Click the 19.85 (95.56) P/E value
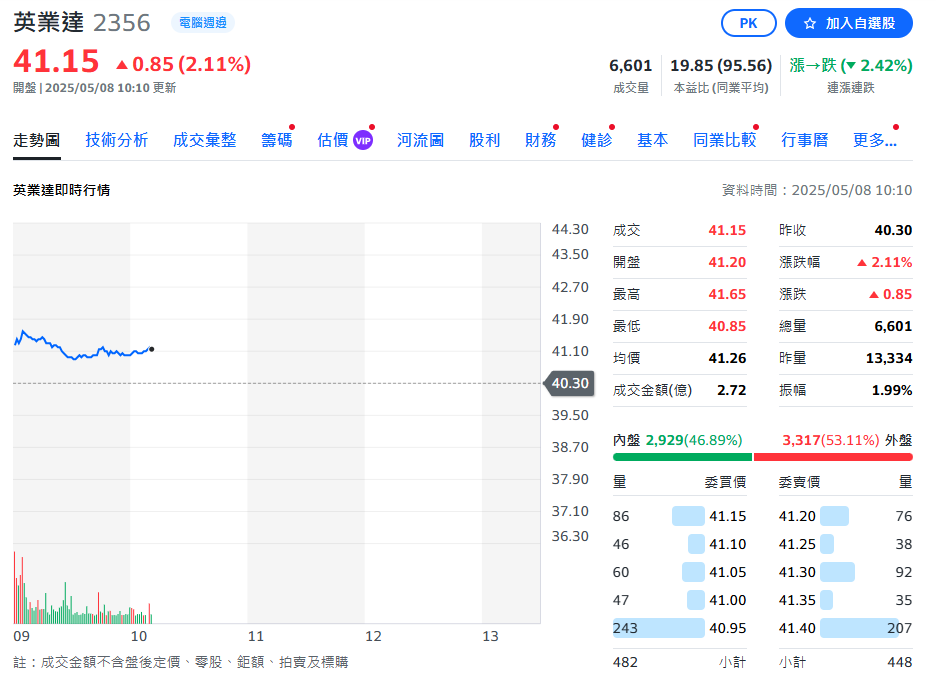 pos(721,65)
